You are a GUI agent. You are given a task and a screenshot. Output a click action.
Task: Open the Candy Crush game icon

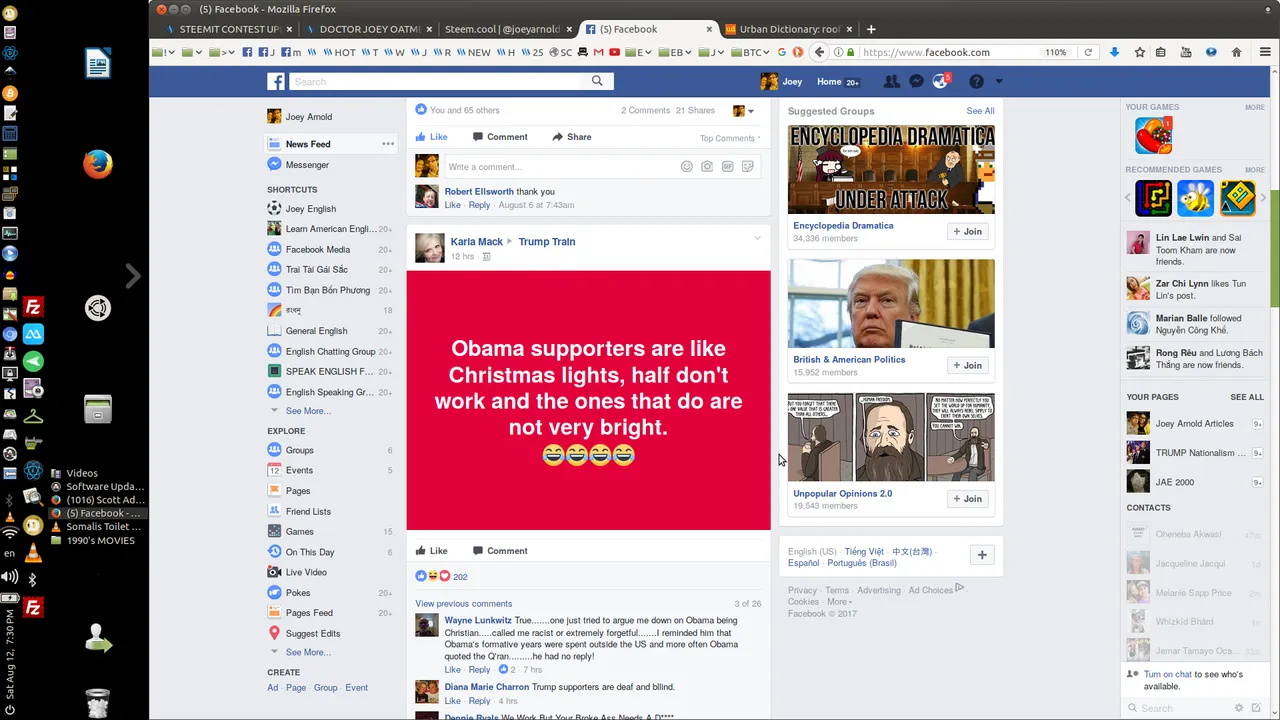1153,135
